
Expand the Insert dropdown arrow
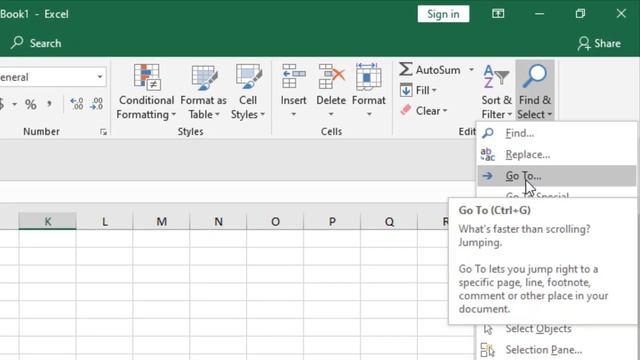293,114
